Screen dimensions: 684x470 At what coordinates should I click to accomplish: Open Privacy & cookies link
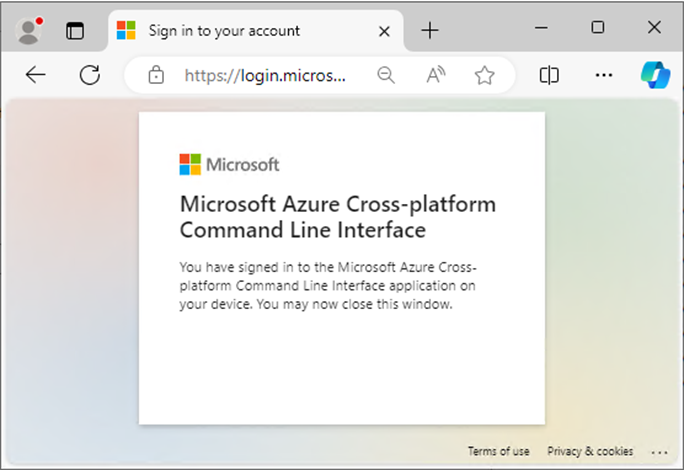pos(590,451)
